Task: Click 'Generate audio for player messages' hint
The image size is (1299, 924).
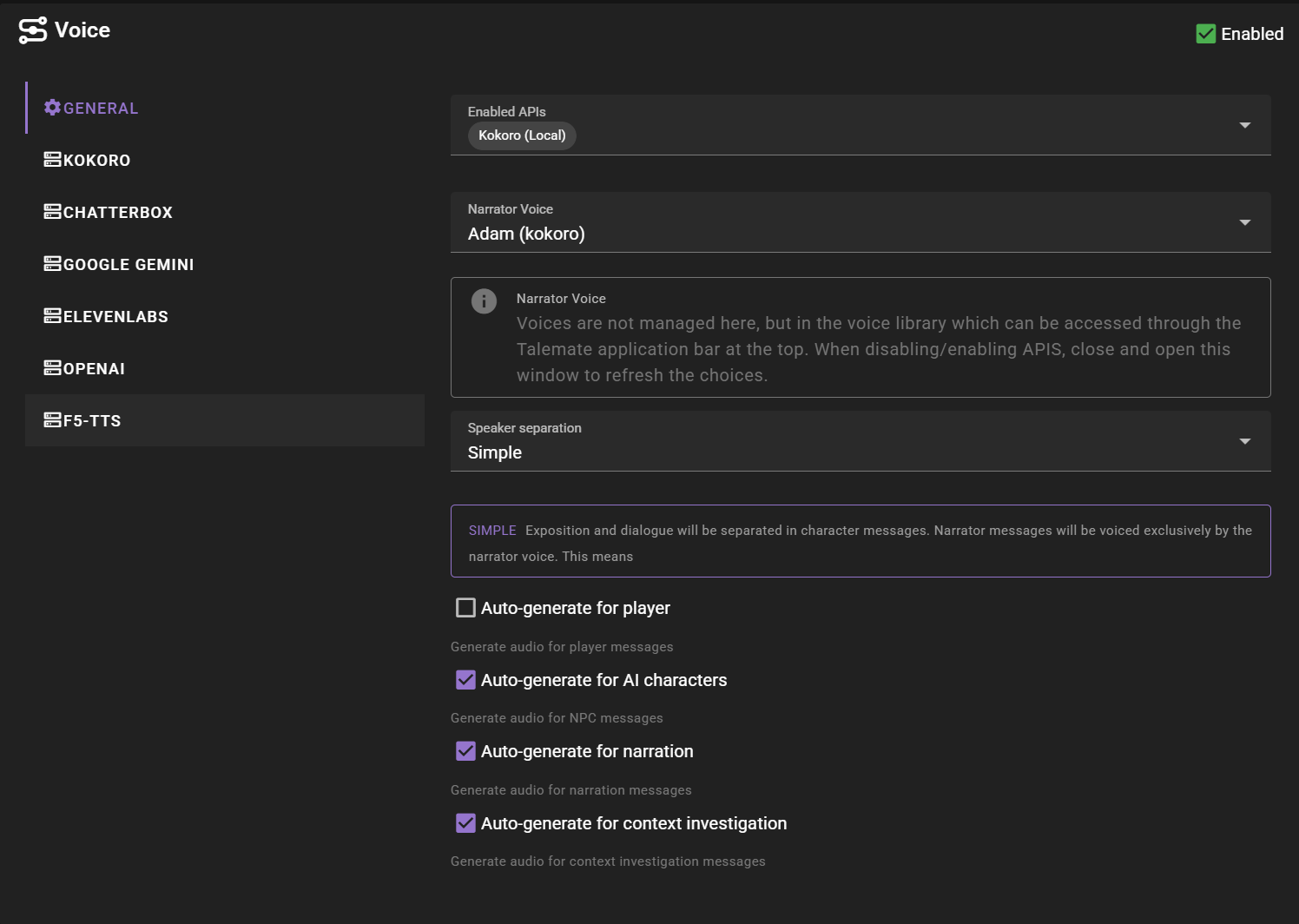Action: [x=562, y=647]
